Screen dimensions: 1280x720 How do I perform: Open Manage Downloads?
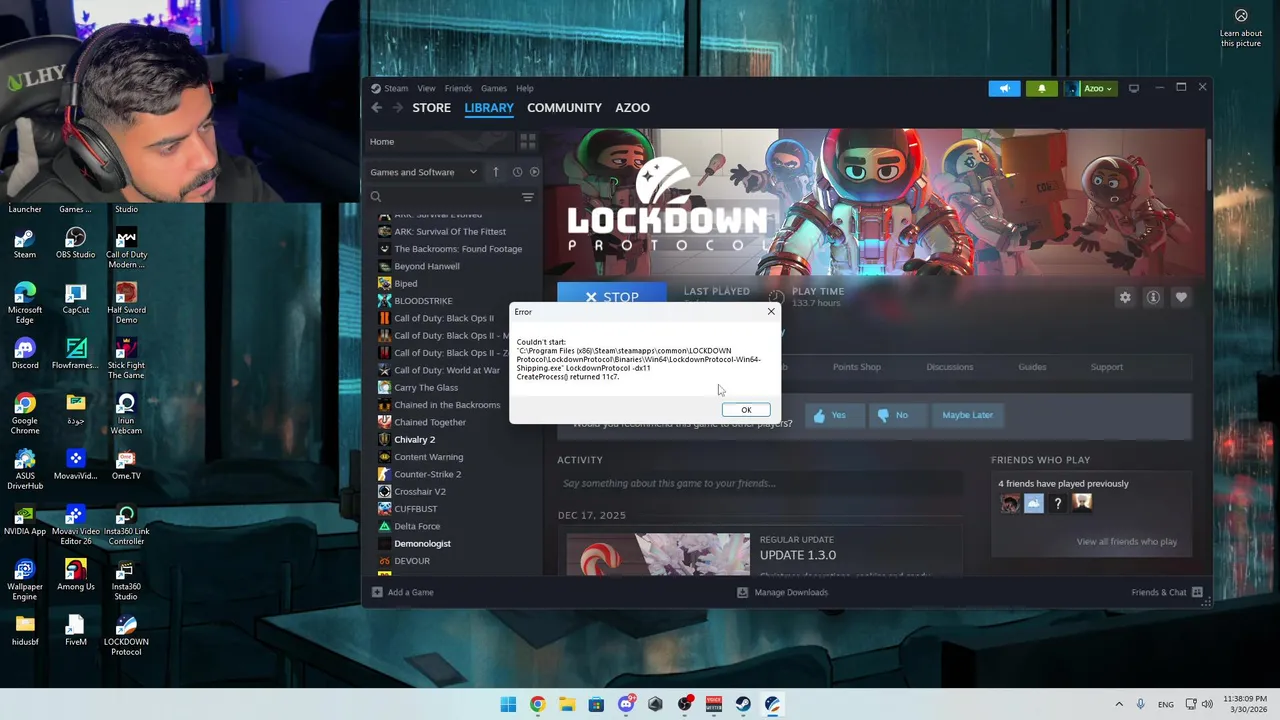pyautogui.click(x=782, y=592)
